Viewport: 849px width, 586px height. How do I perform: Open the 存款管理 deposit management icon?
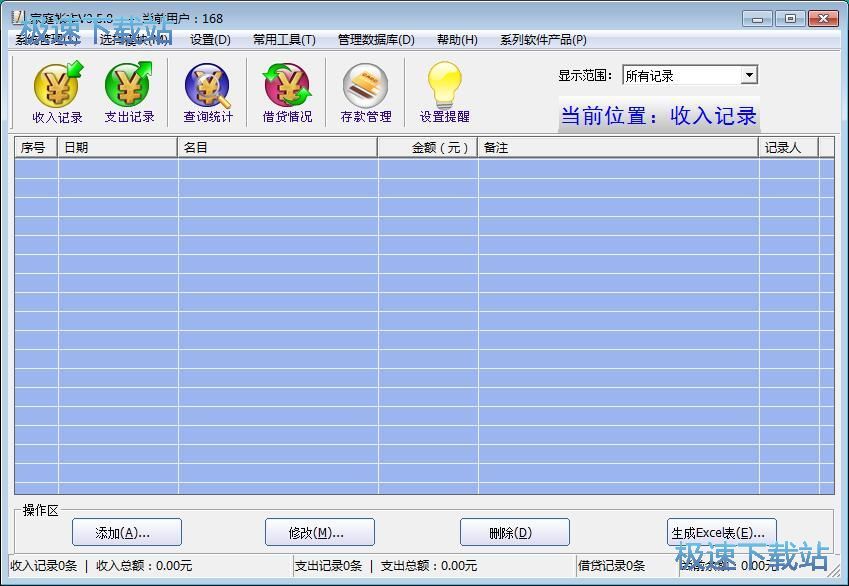coord(366,92)
